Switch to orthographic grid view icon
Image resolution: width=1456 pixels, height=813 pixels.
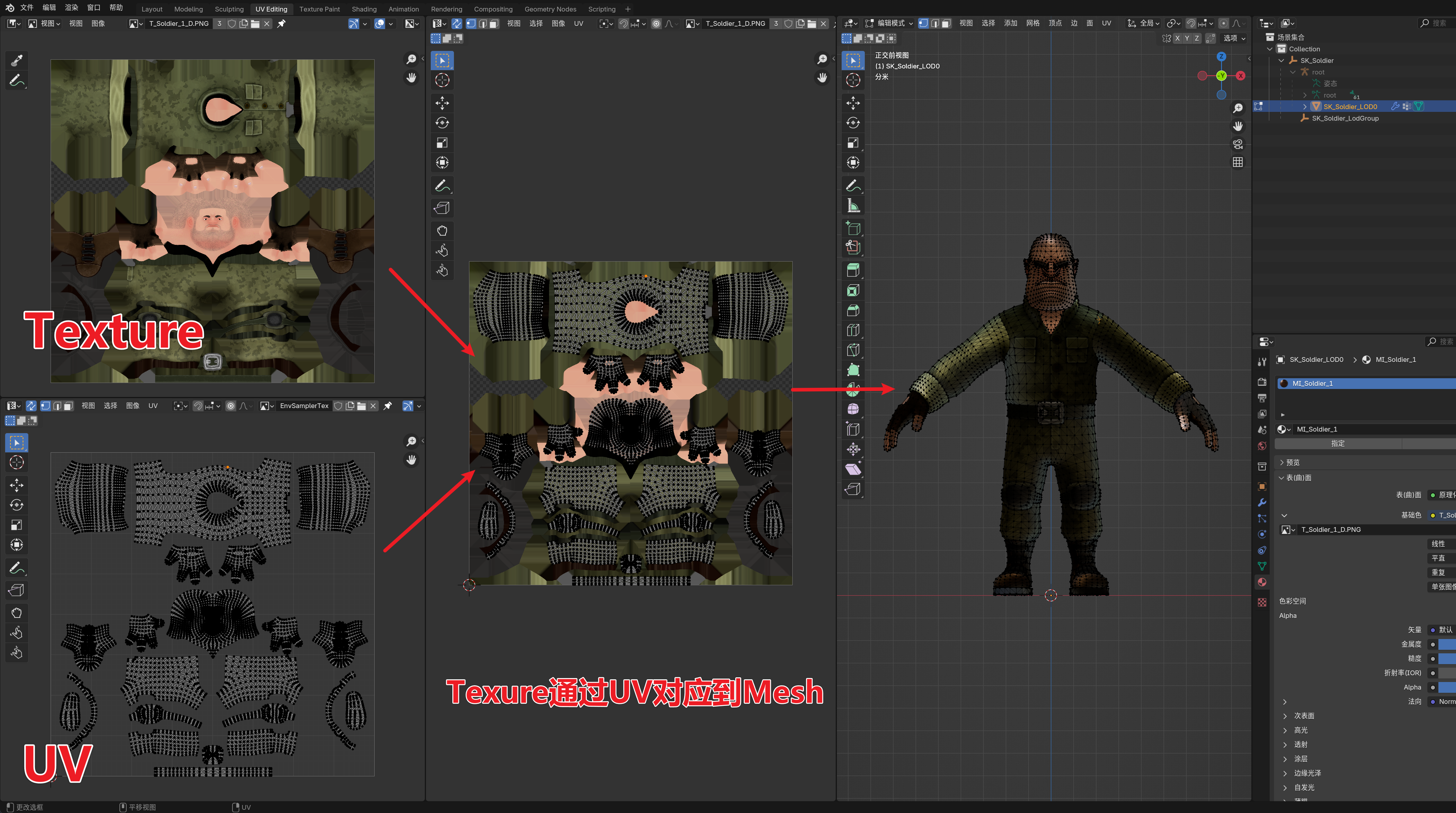(1238, 162)
